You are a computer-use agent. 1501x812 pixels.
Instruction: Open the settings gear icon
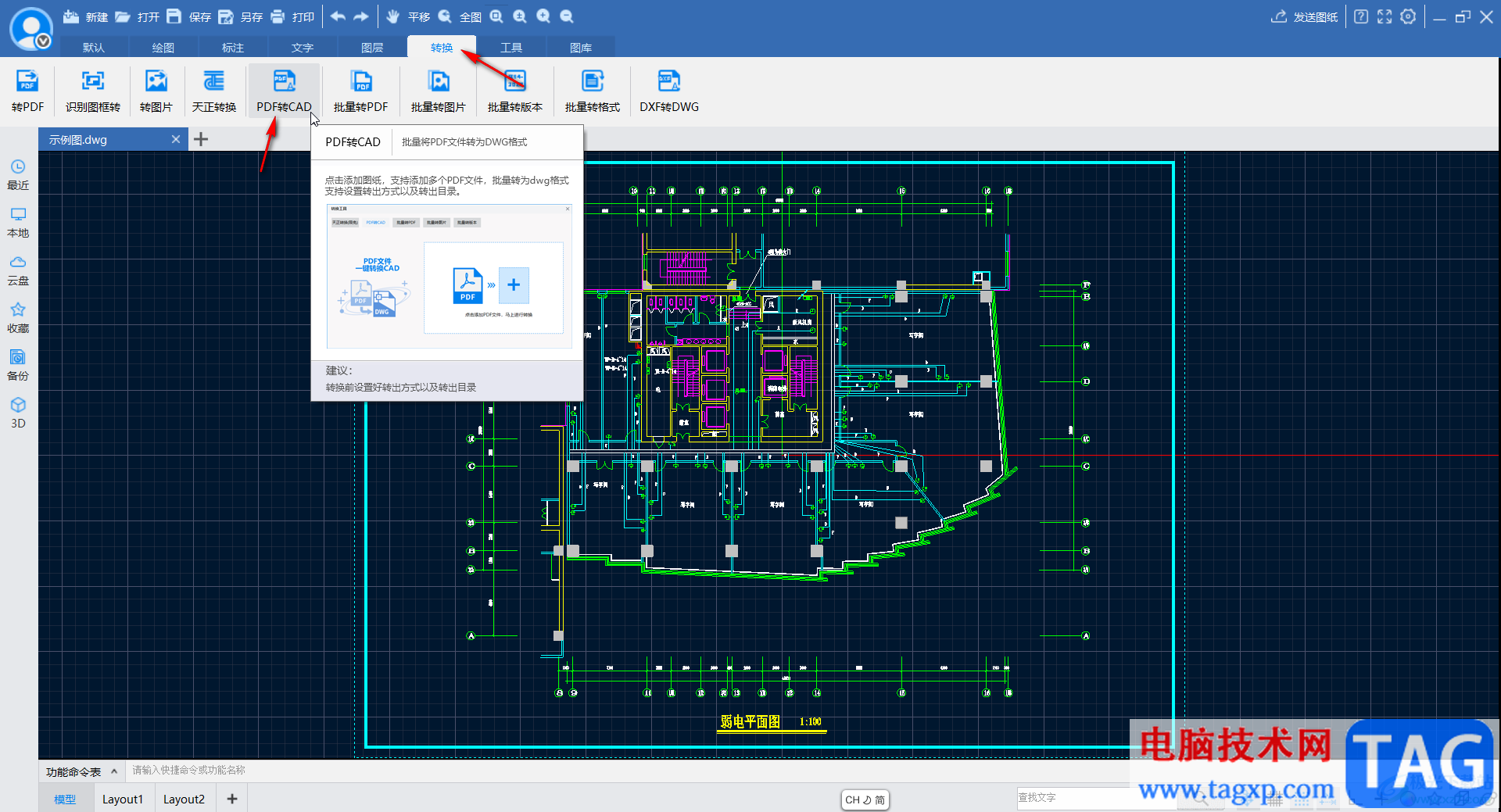[1408, 16]
